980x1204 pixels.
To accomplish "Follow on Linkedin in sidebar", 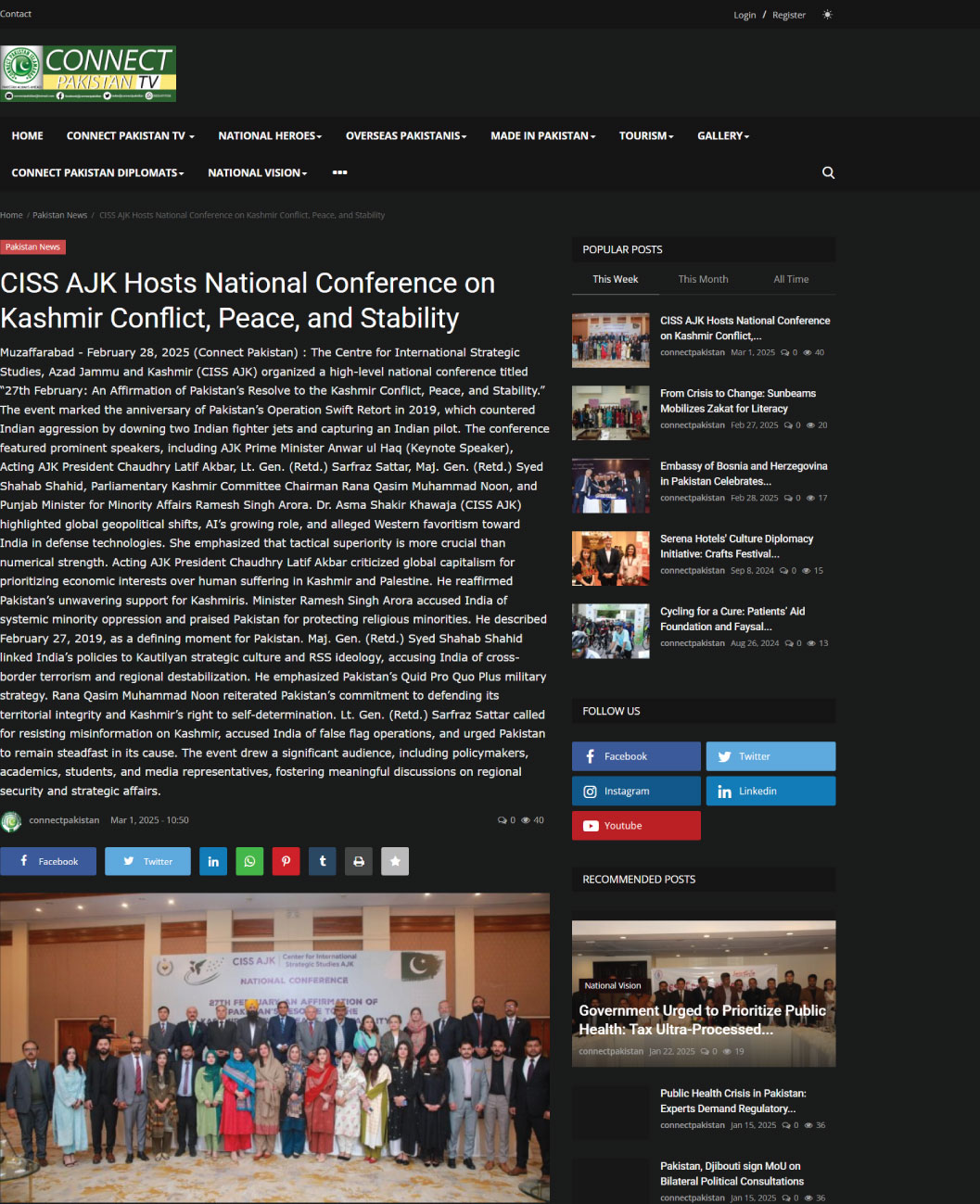I will 770,792.
